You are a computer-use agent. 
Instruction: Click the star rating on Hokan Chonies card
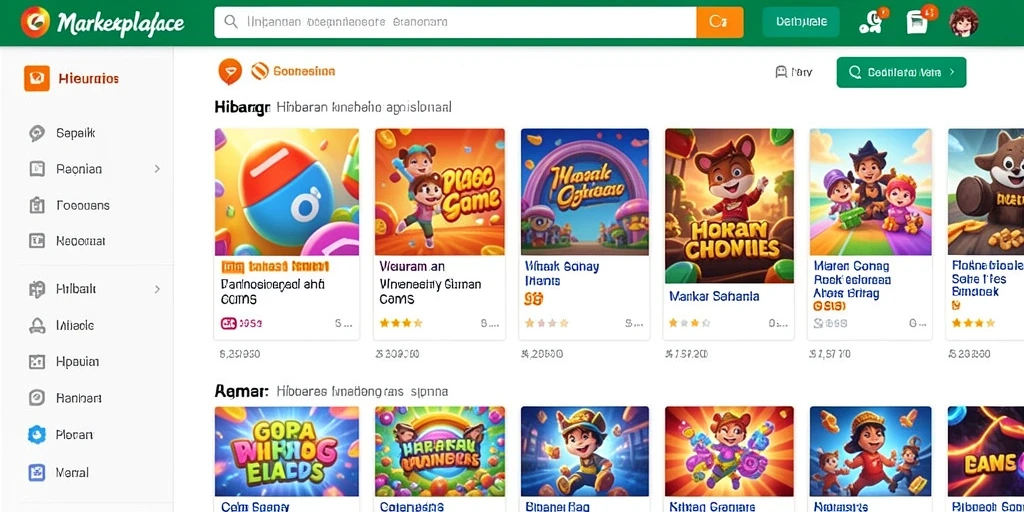pyautogui.click(x=689, y=323)
